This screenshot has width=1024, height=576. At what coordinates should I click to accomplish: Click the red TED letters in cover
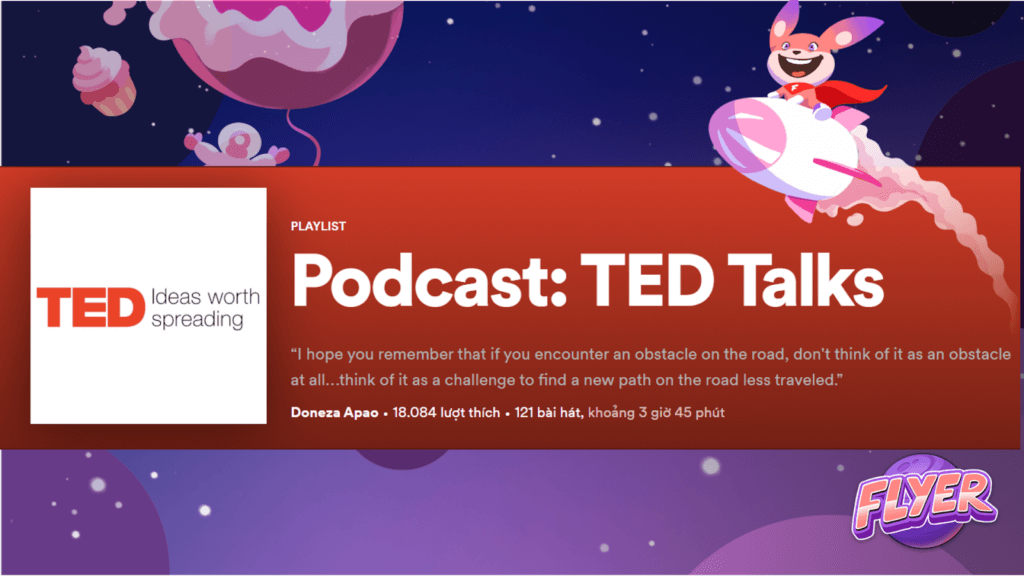(x=86, y=308)
